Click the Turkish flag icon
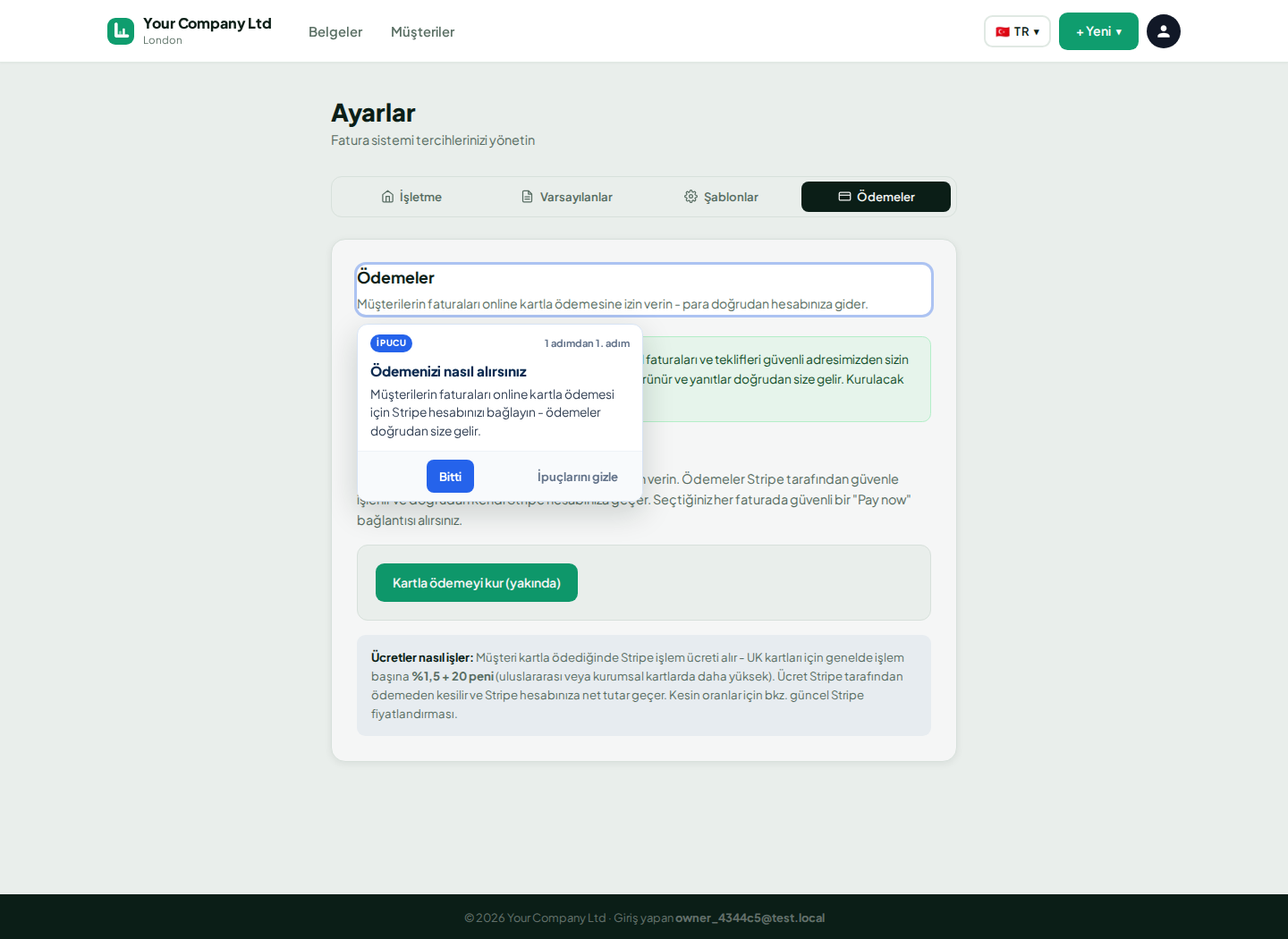 pyautogui.click(x=1003, y=32)
